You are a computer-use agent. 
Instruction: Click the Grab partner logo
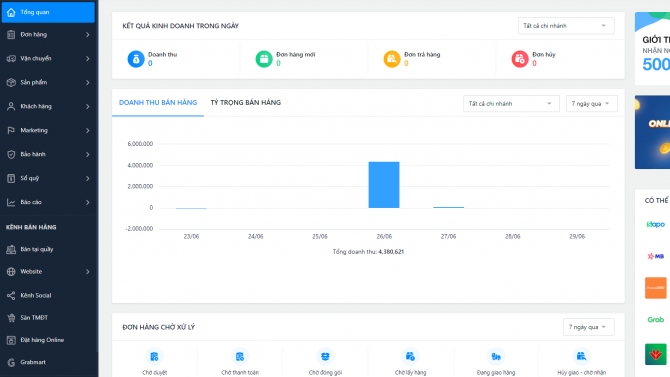(655, 319)
